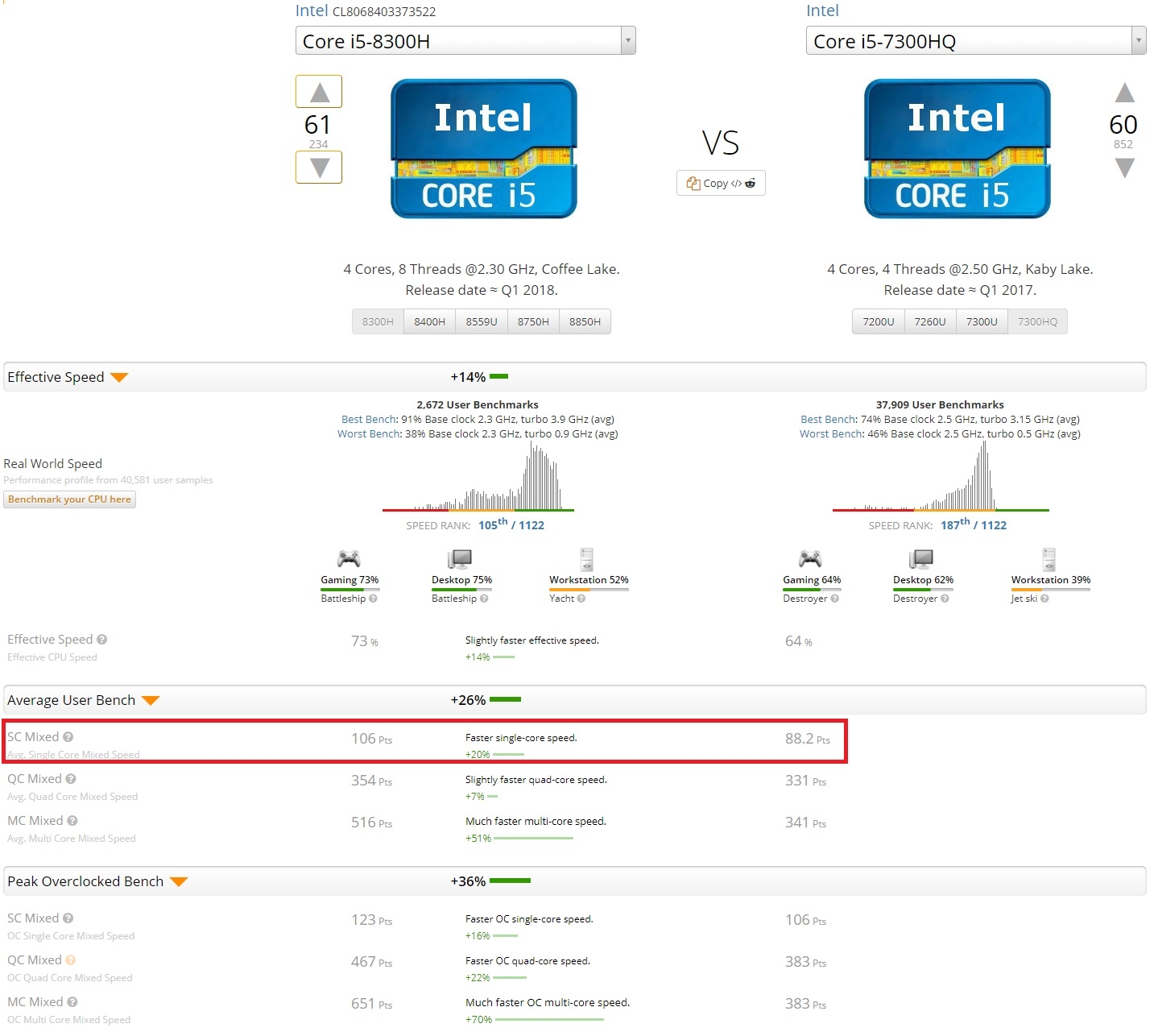Open orange help icon beside OC QC Mixed

(71, 960)
